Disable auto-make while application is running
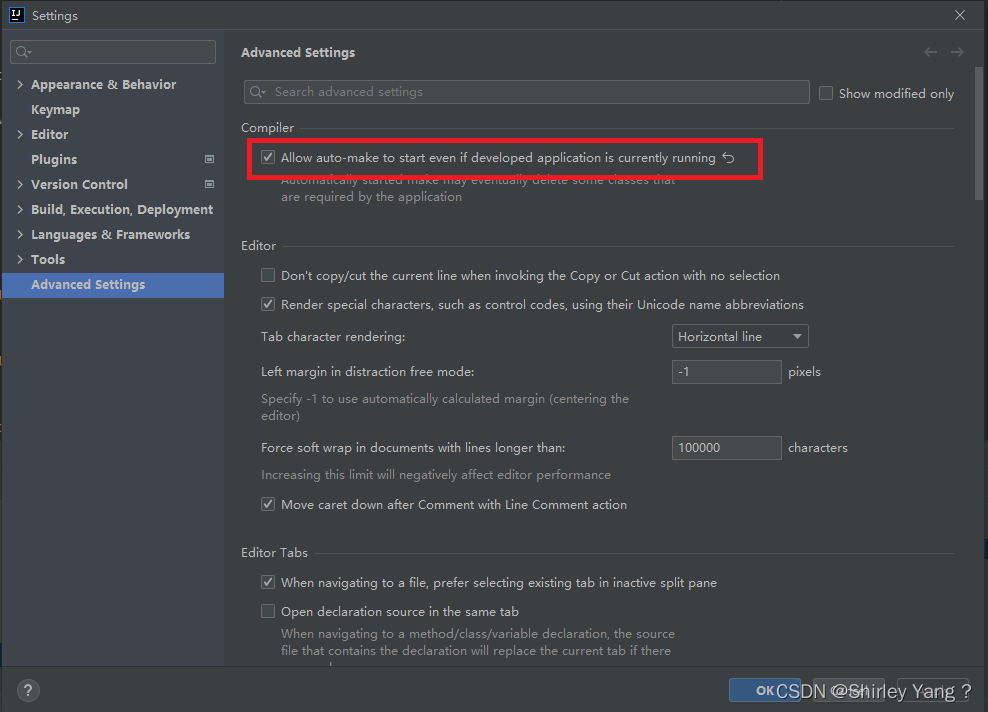The image size is (988, 712). tap(268, 158)
